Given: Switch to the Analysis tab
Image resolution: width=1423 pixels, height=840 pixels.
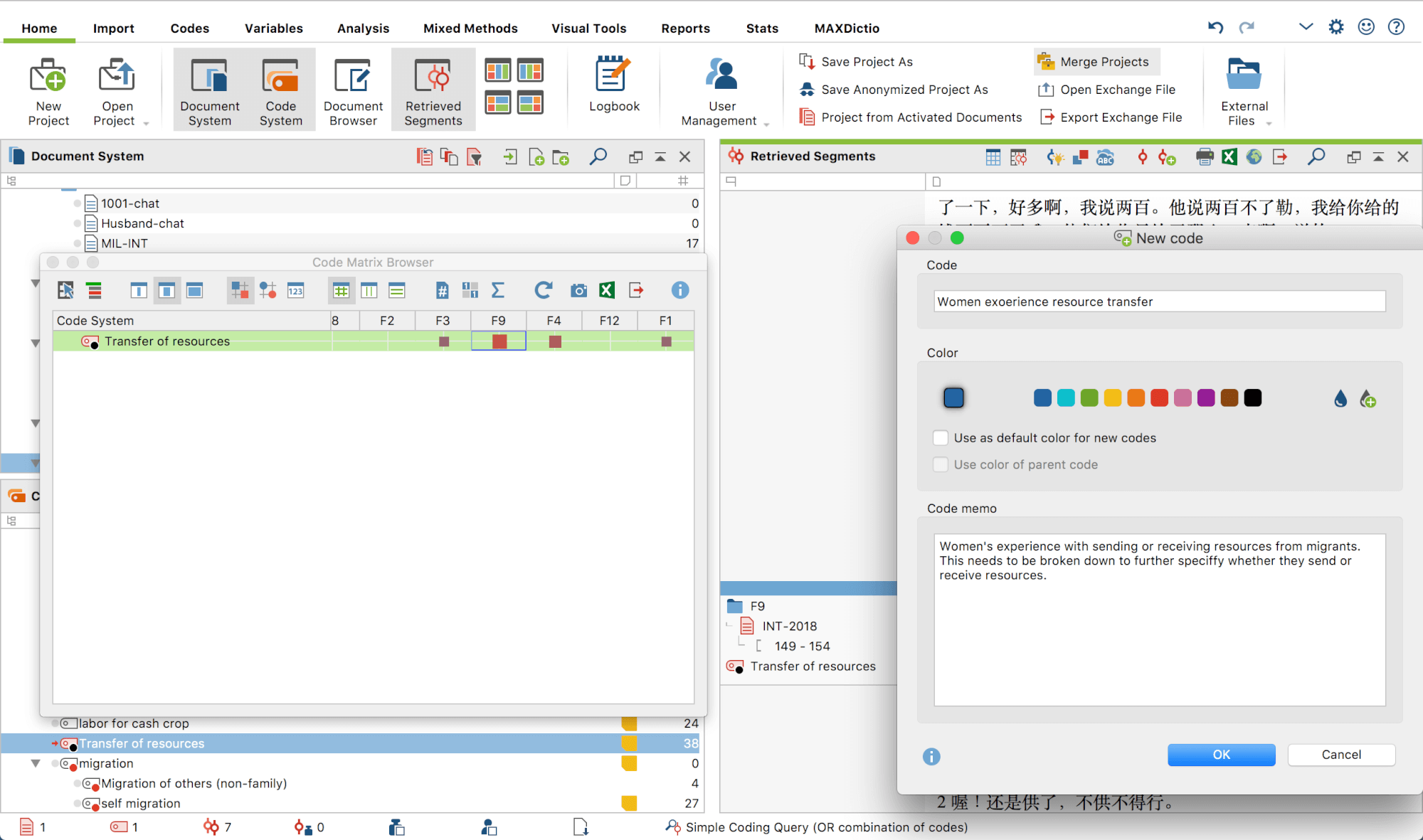Looking at the screenshot, I should [363, 28].
